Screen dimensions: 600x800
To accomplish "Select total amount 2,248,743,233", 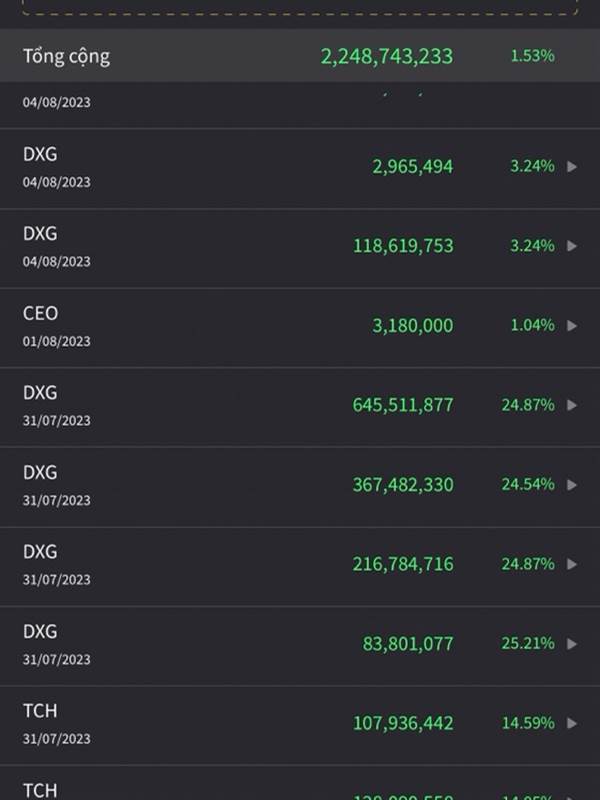I will coord(386,56).
